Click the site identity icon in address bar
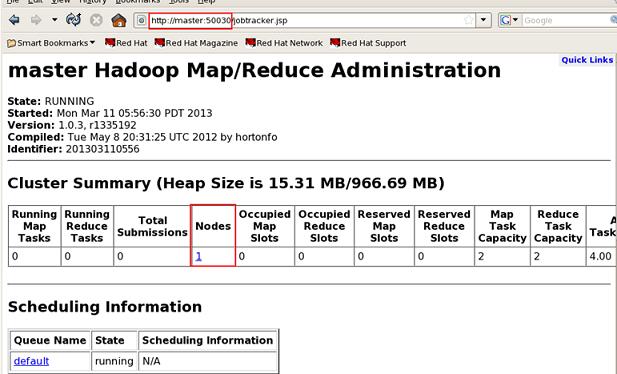Viewport: 617px width, 374px height. tap(141, 20)
